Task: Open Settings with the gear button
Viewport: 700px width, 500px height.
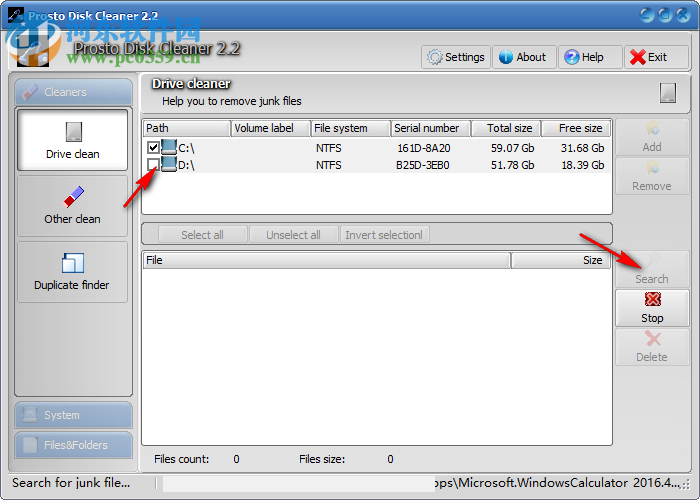Action: pos(456,57)
